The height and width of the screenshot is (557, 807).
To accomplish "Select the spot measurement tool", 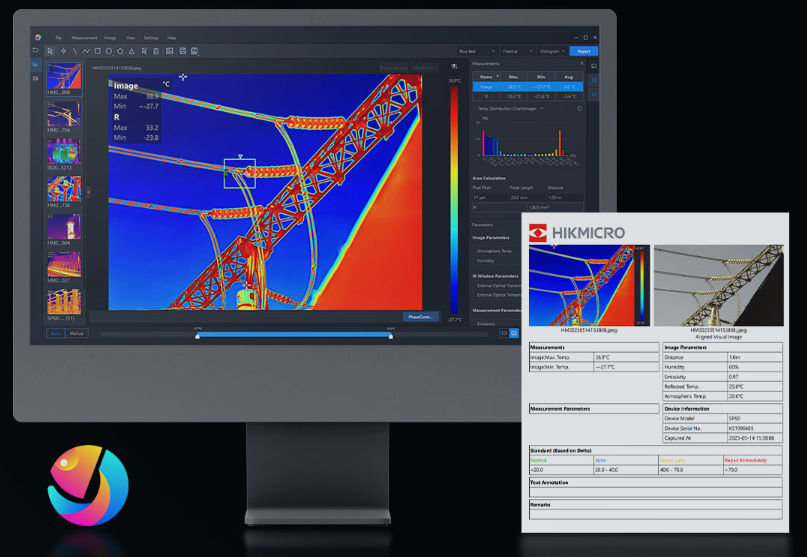I will (x=64, y=50).
